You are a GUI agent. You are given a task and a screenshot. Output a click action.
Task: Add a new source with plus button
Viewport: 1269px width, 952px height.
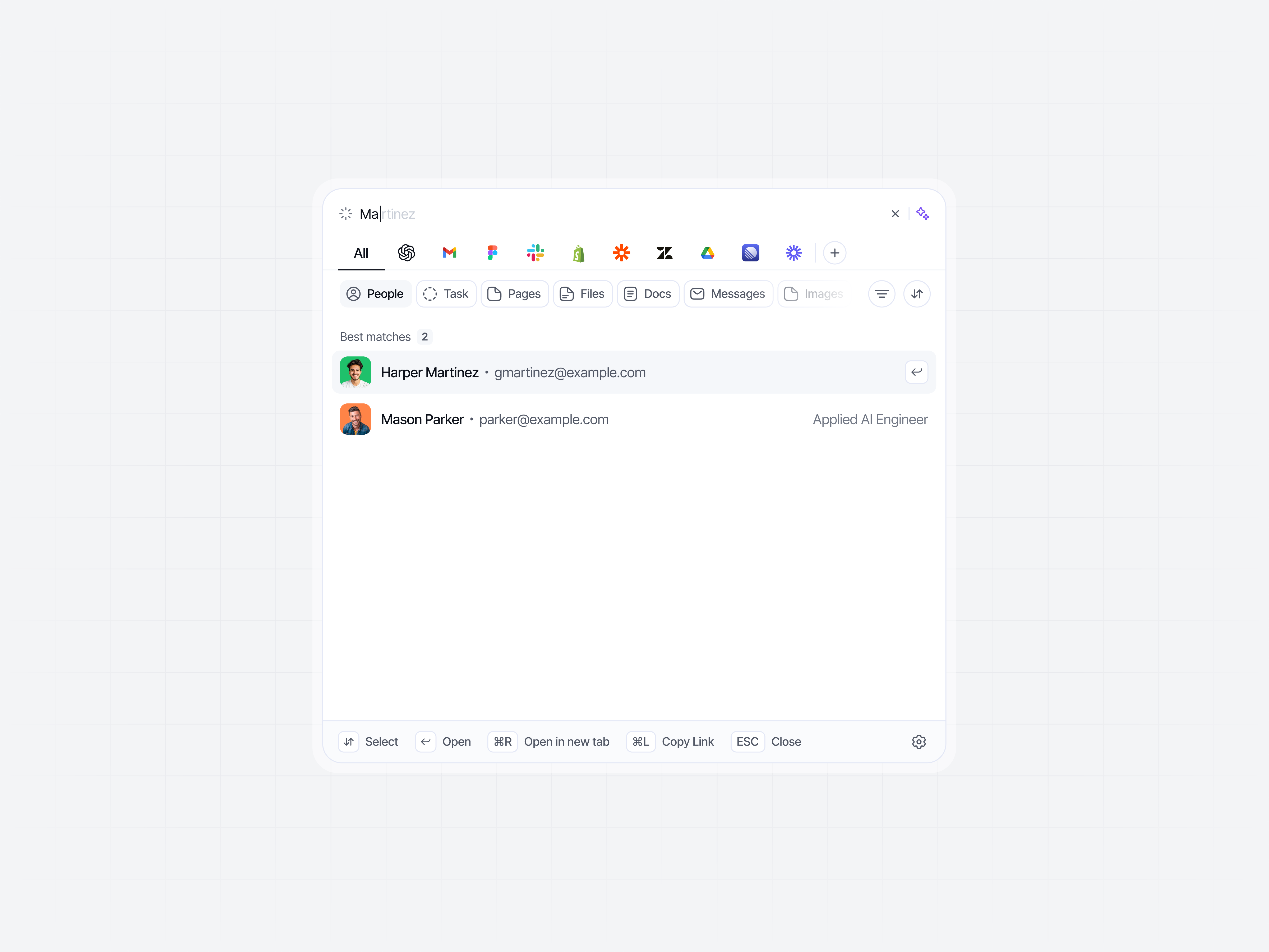(834, 253)
